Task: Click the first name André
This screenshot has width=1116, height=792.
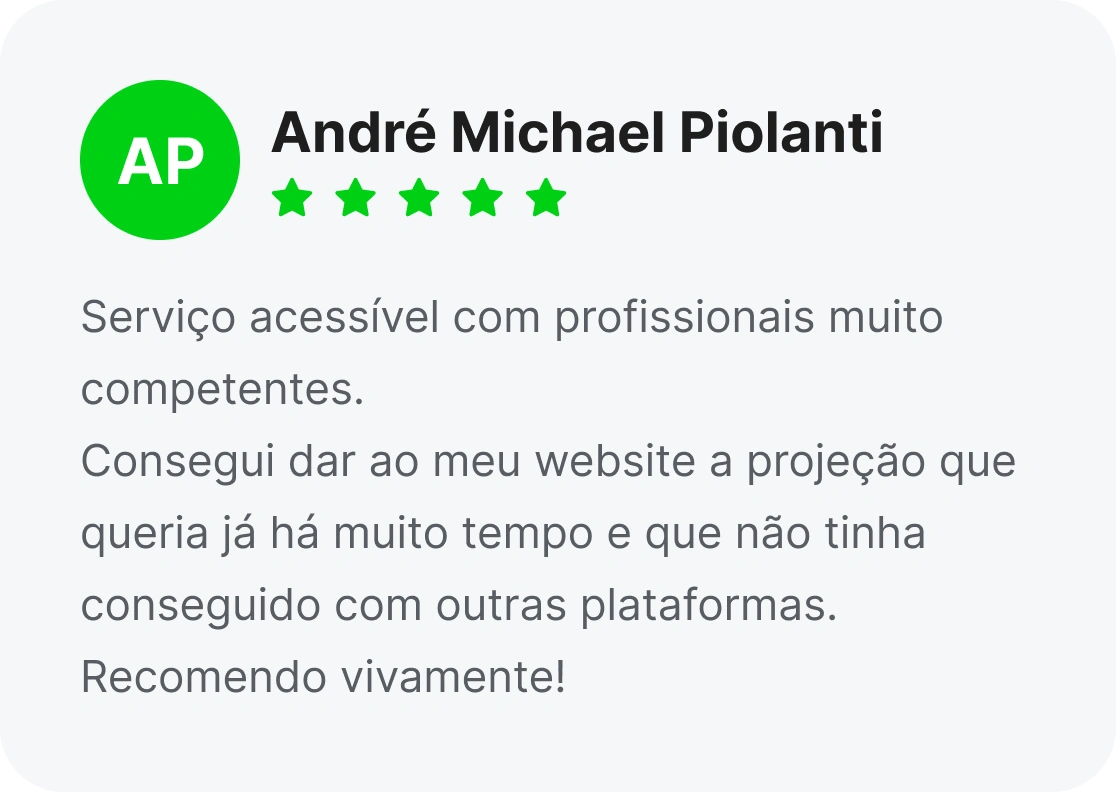Action: point(354,132)
